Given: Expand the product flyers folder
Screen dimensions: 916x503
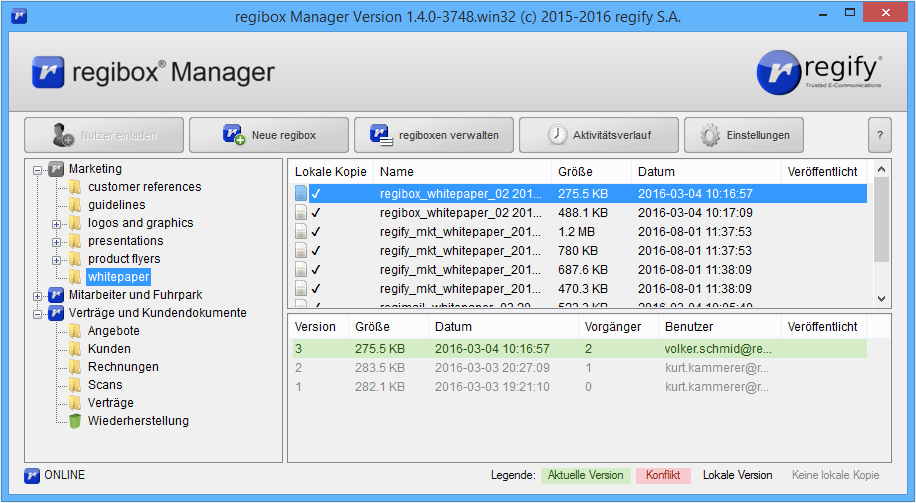Looking at the screenshot, I should 56,261.
